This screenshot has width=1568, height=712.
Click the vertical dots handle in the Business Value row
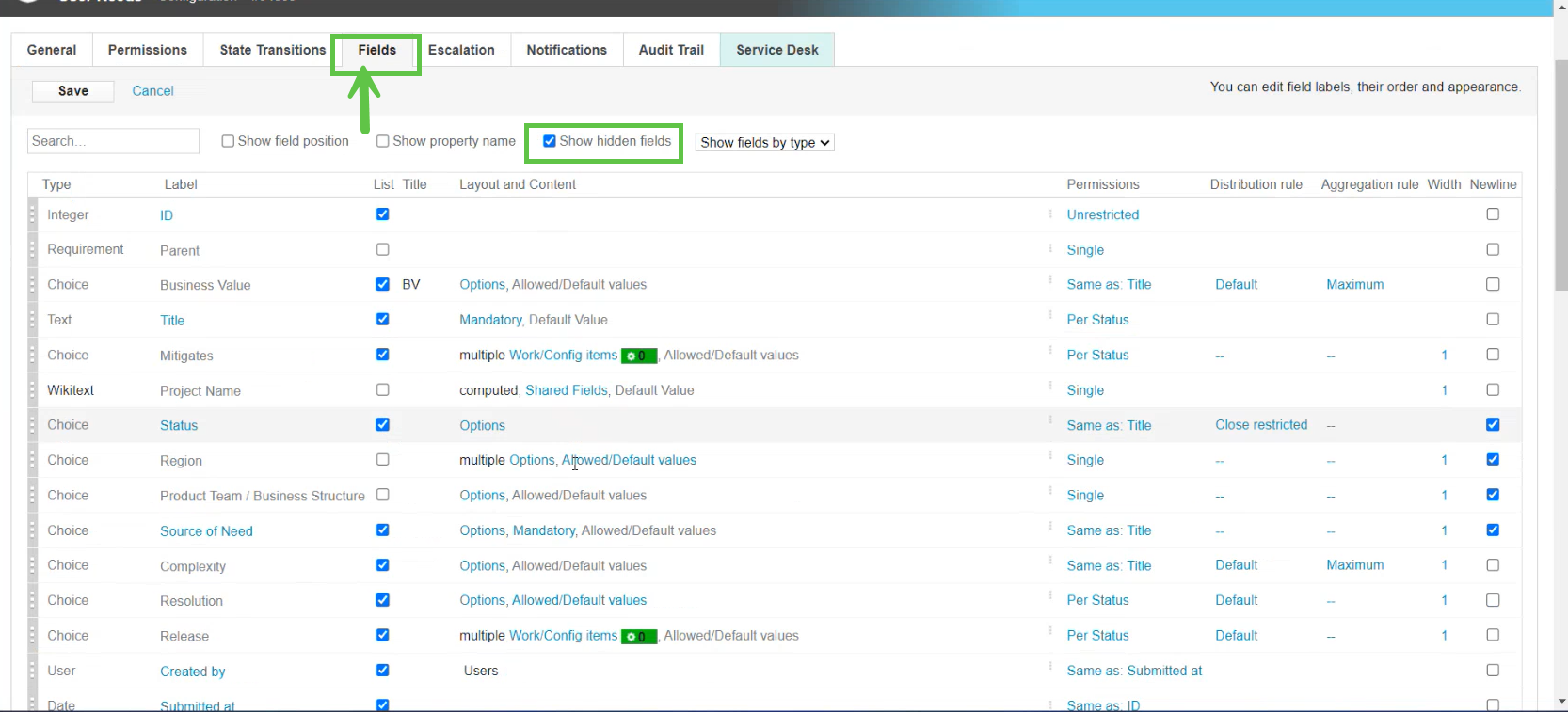[x=1050, y=282]
